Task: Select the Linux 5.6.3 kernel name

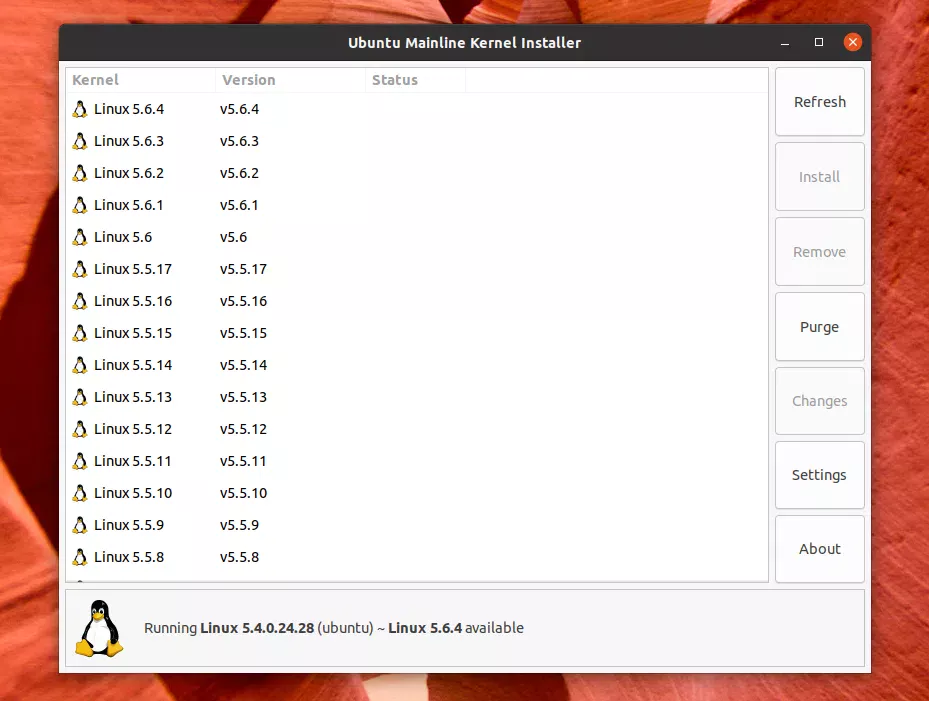Action: [129, 141]
